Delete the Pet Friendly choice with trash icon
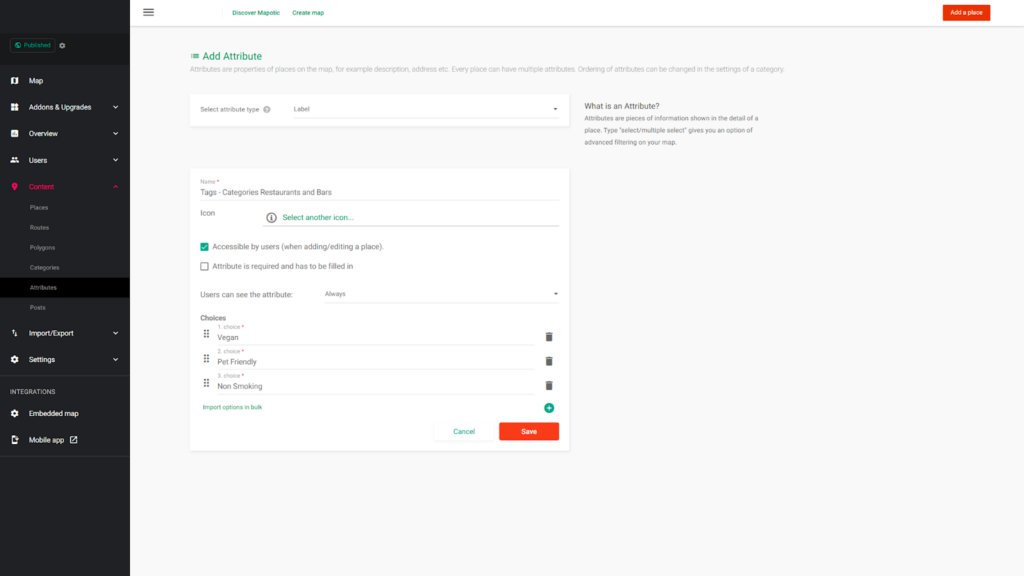The image size is (1024, 576). coord(549,361)
